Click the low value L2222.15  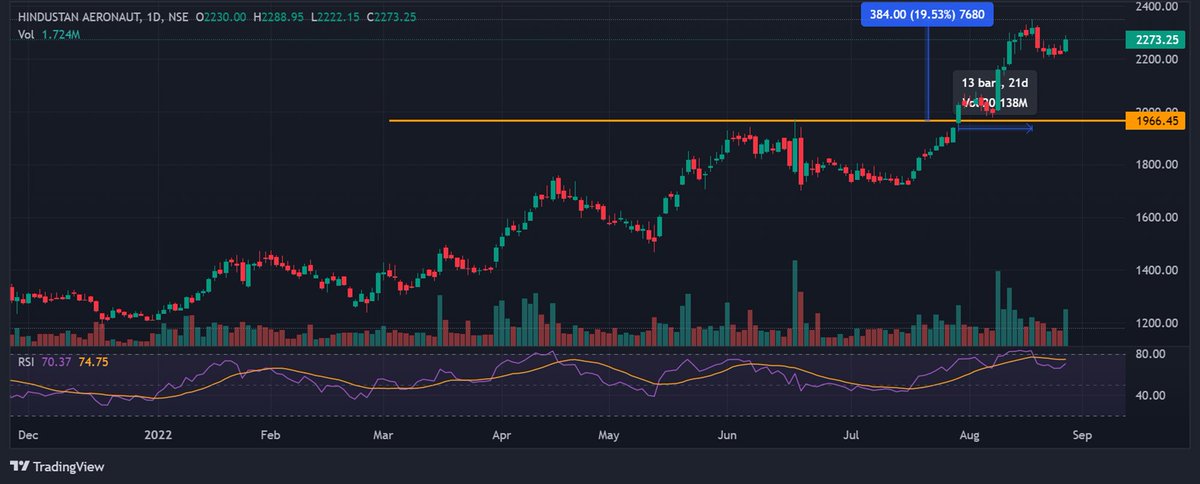(x=336, y=17)
